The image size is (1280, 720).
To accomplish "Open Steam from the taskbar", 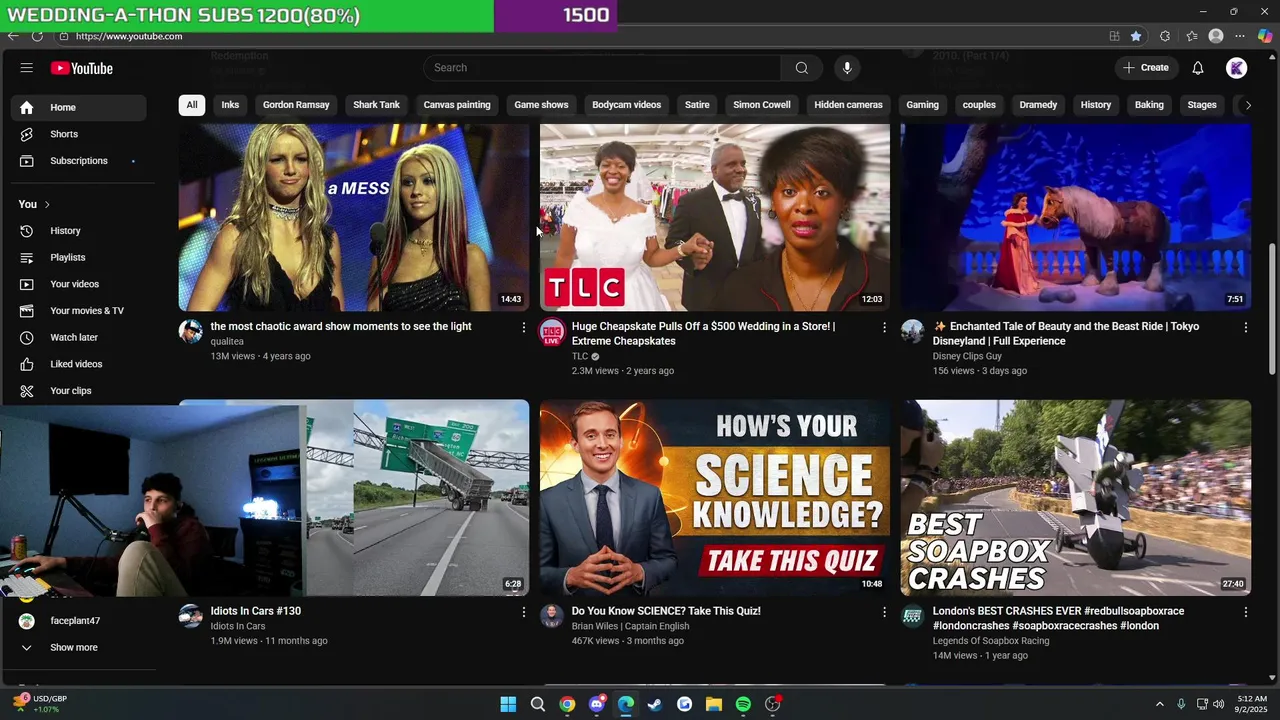I will coord(655,704).
